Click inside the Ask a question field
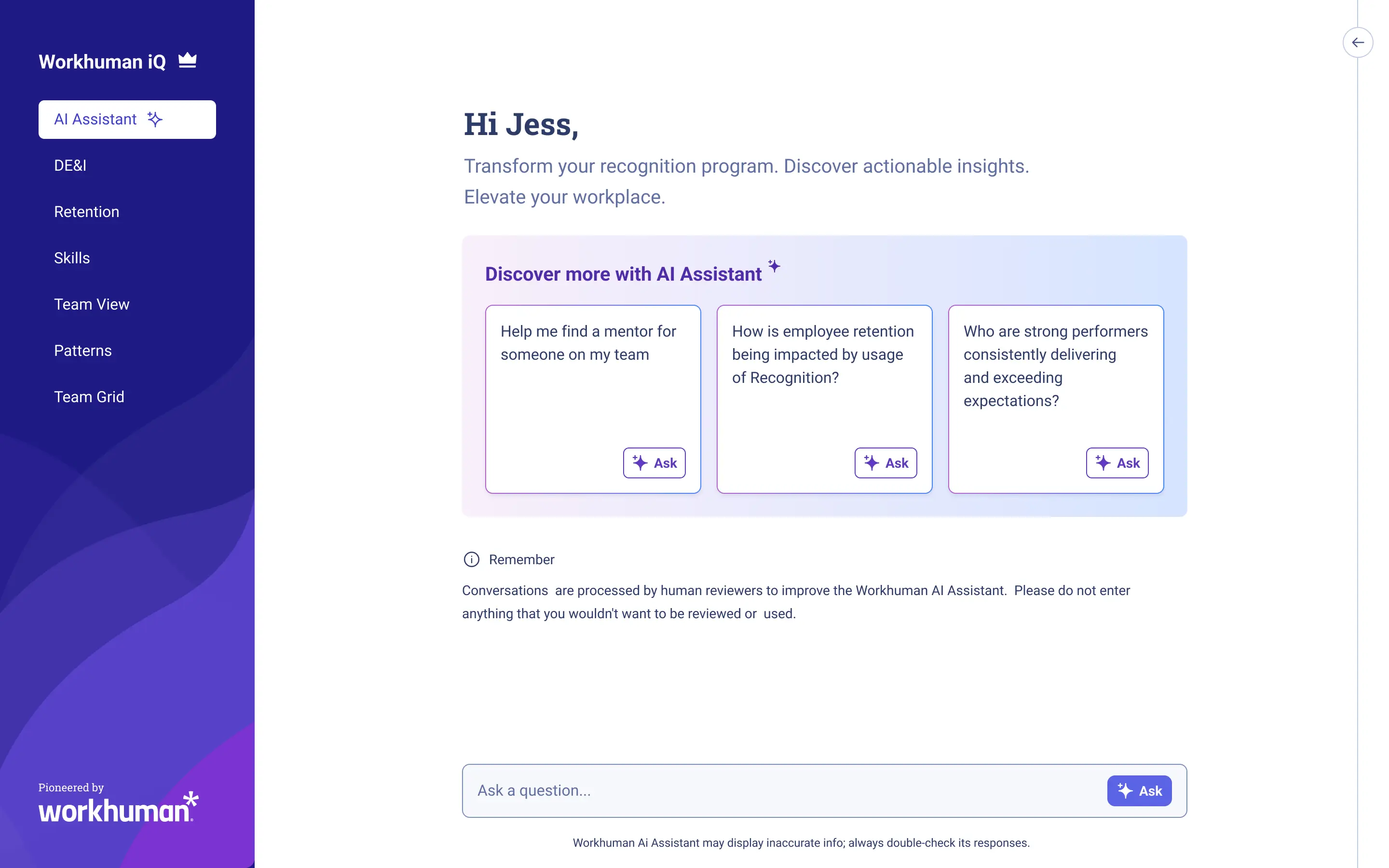 (x=746, y=790)
